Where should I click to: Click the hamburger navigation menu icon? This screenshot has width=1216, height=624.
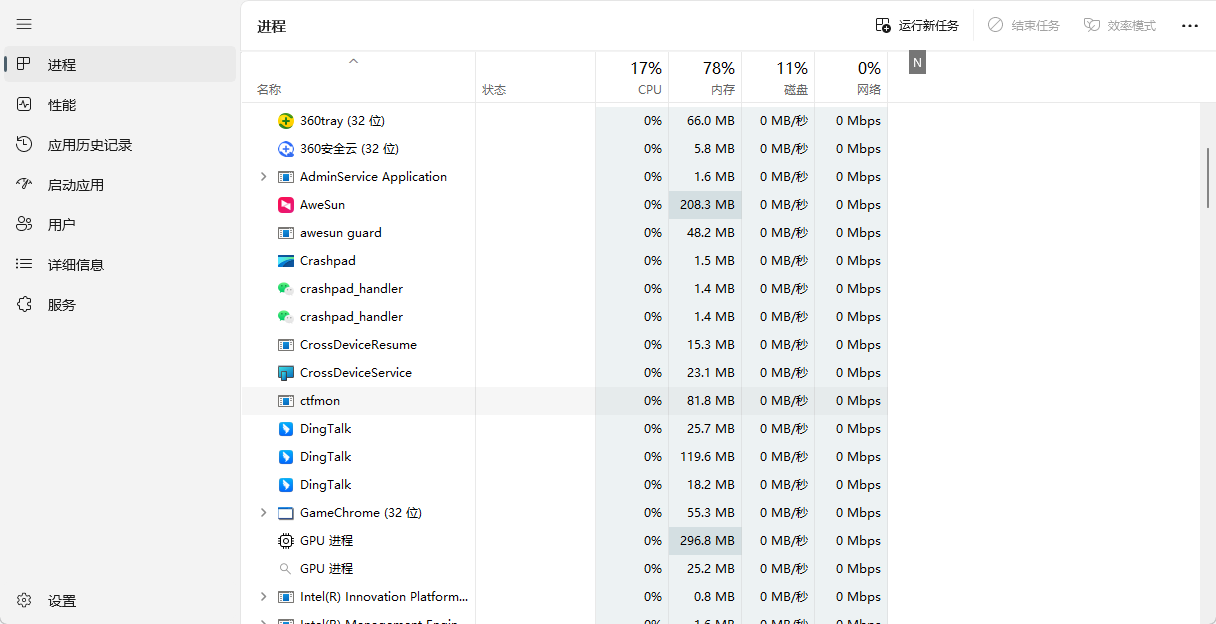click(x=24, y=24)
